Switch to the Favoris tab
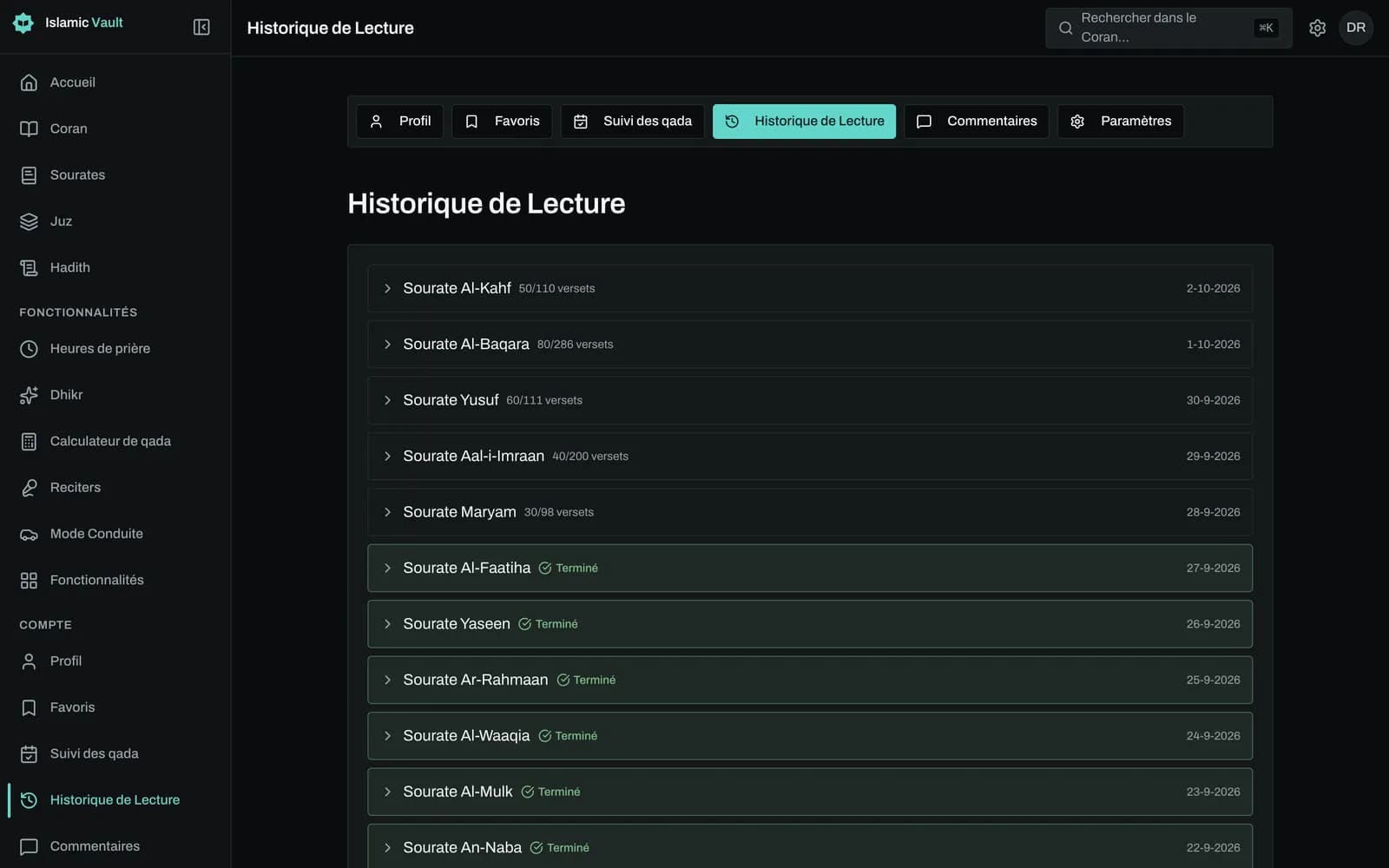Image resolution: width=1389 pixels, height=868 pixels. point(502,122)
